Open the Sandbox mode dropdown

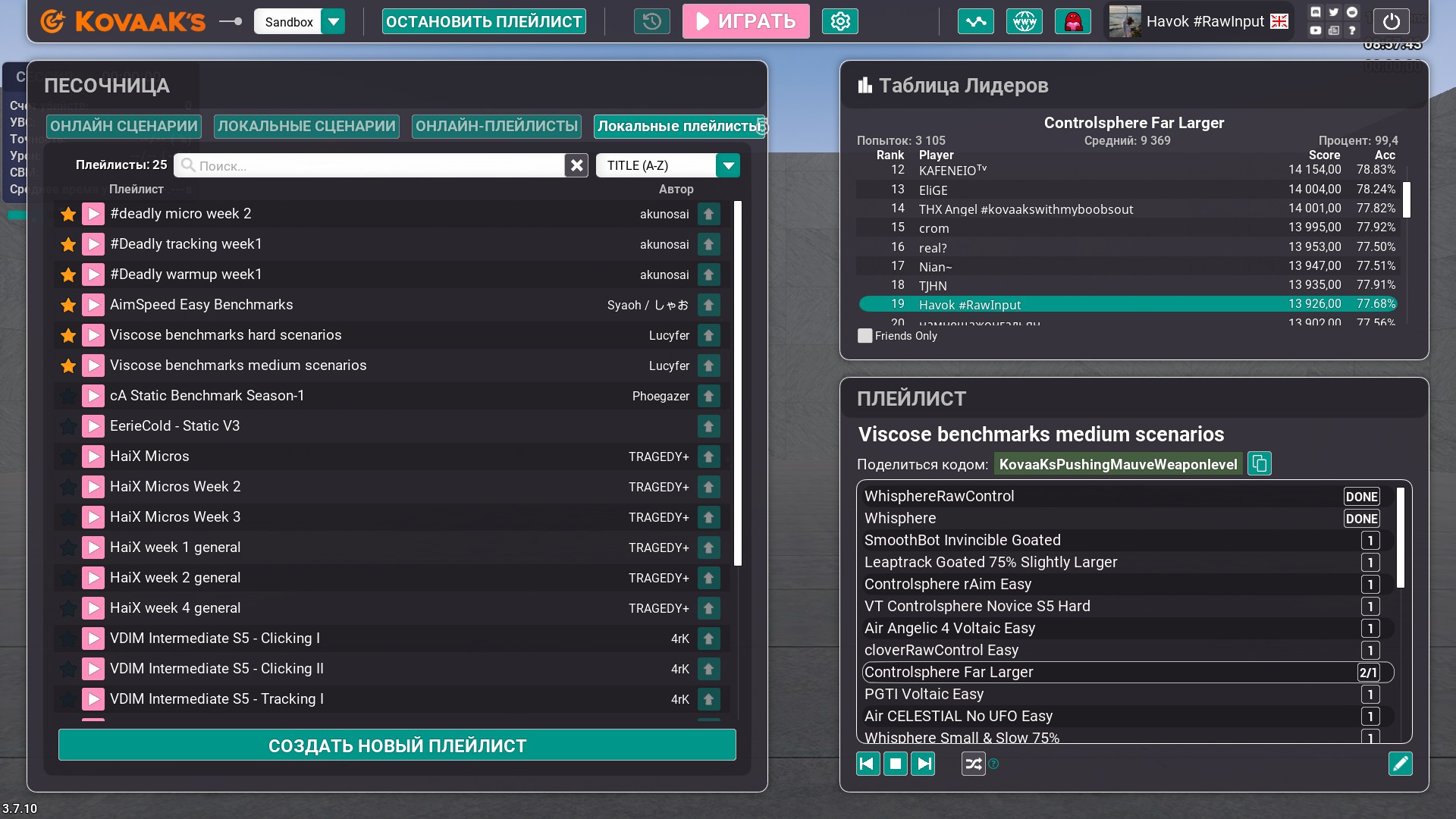click(333, 21)
